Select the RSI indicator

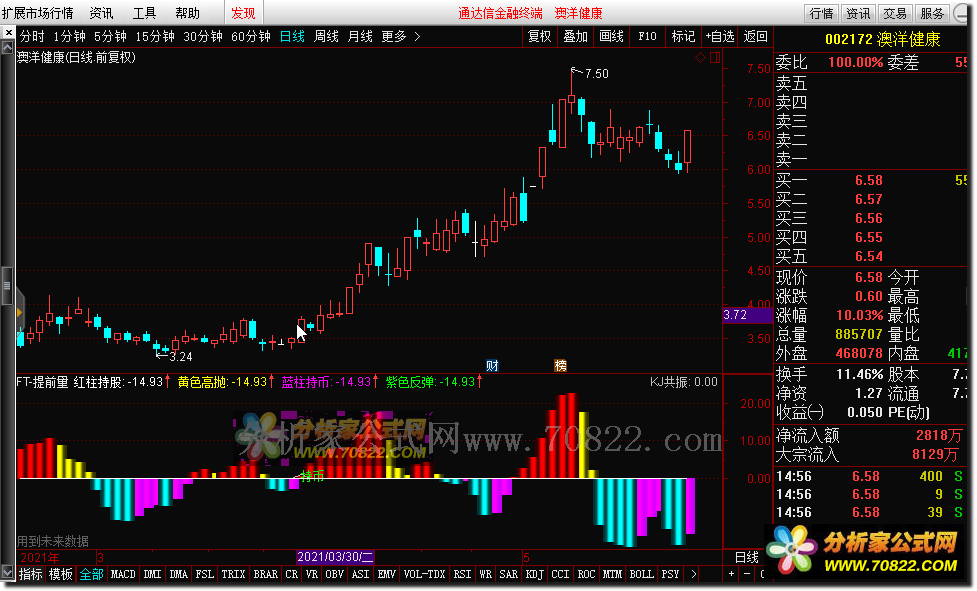462,574
